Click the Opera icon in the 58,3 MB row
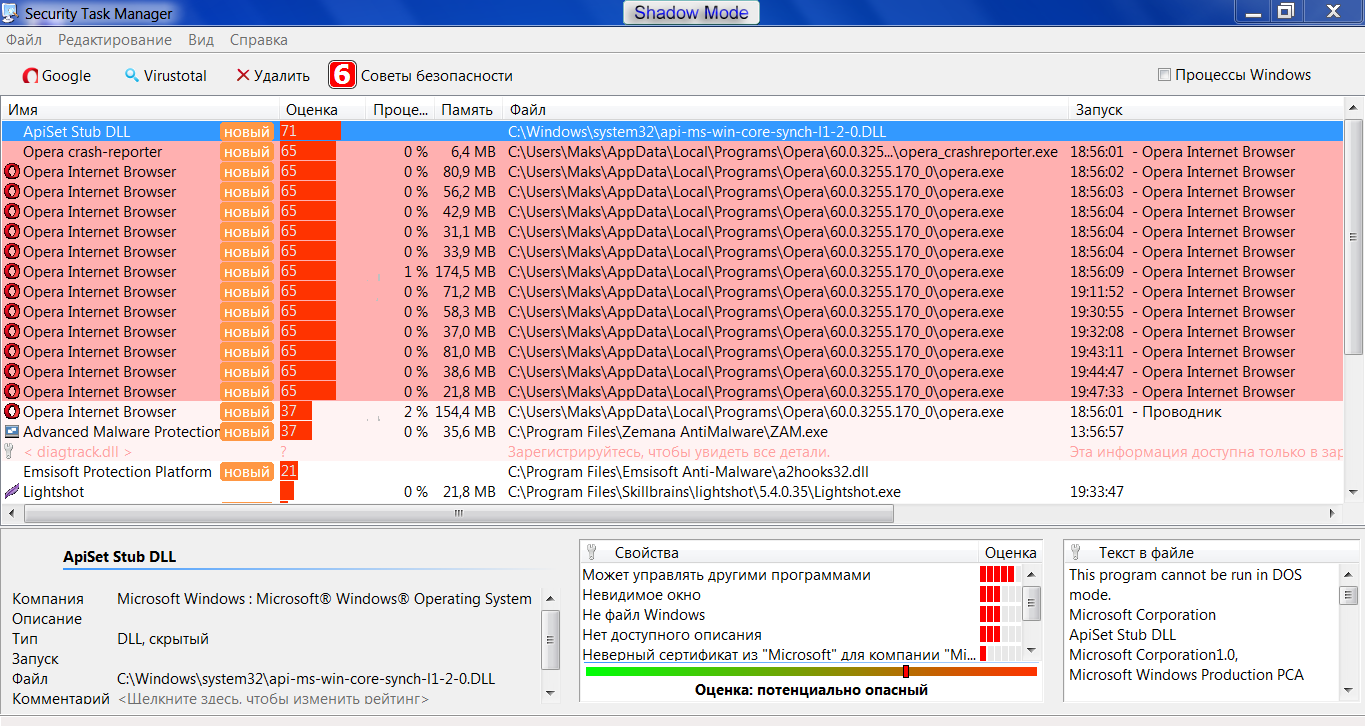Viewport: 1365px width, 726px height. point(12,312)
